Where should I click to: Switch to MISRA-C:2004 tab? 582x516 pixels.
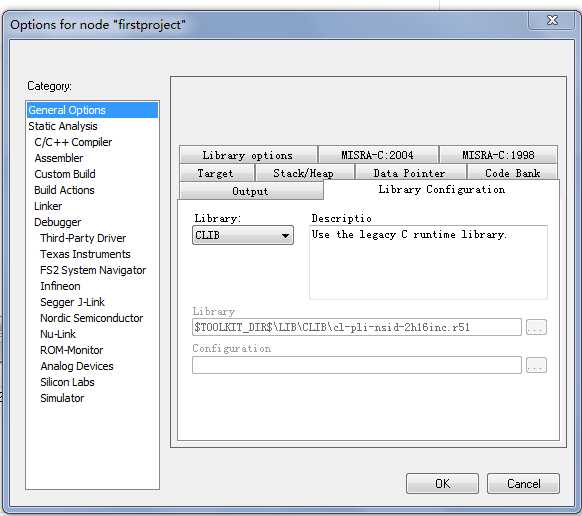click(x=378, y=155)
